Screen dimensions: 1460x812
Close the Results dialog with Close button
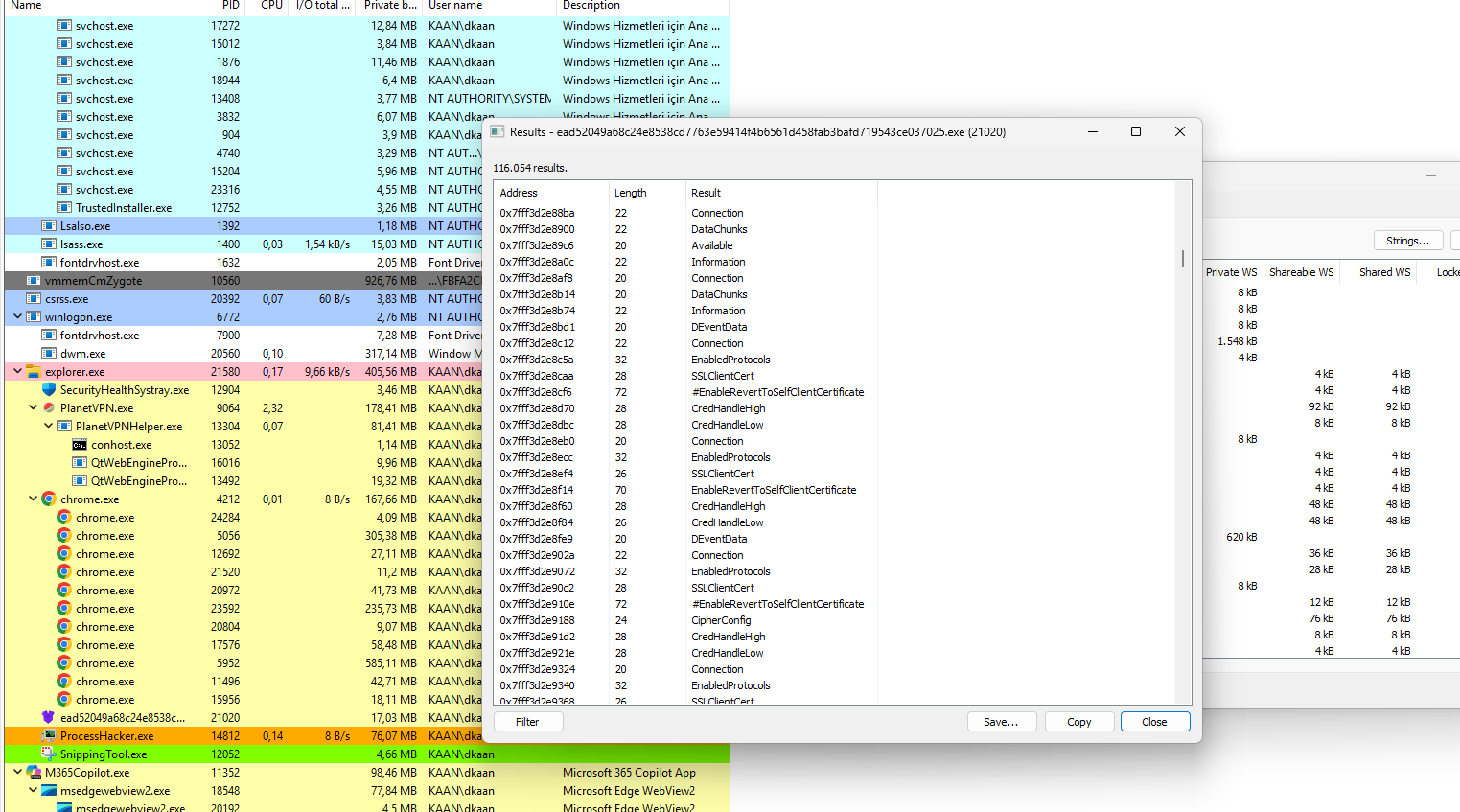point(1155,722)
